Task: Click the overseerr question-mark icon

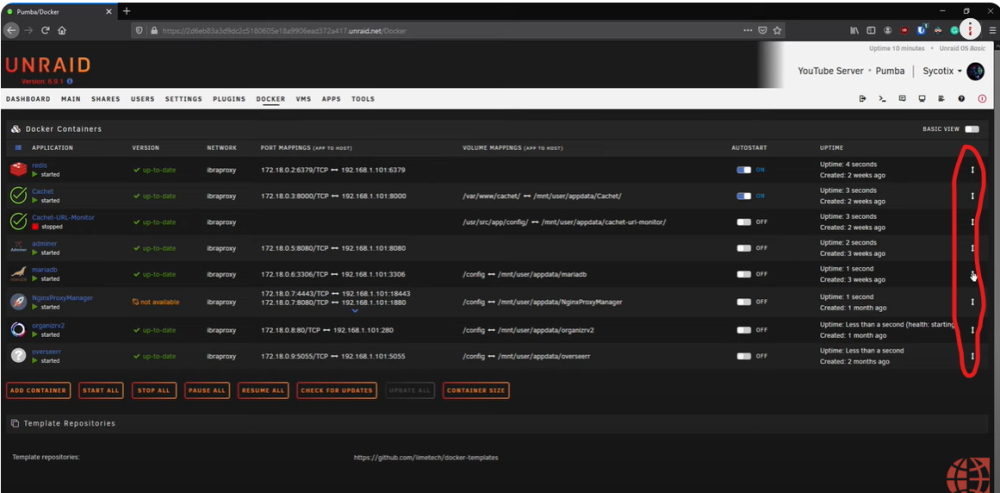Action: (x=18, y=356)
